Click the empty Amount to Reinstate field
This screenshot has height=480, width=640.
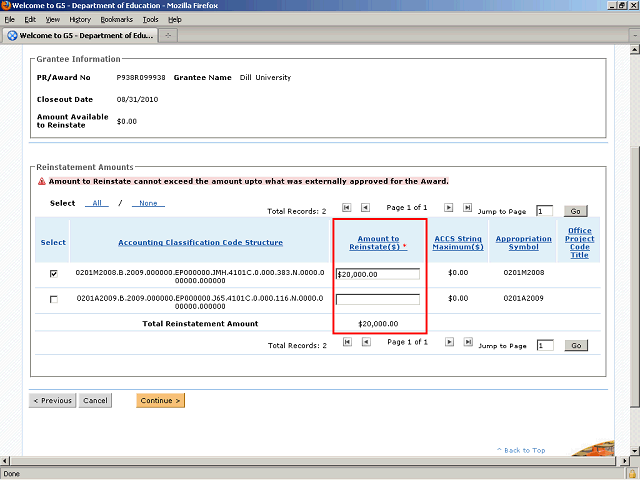[378, 299]
